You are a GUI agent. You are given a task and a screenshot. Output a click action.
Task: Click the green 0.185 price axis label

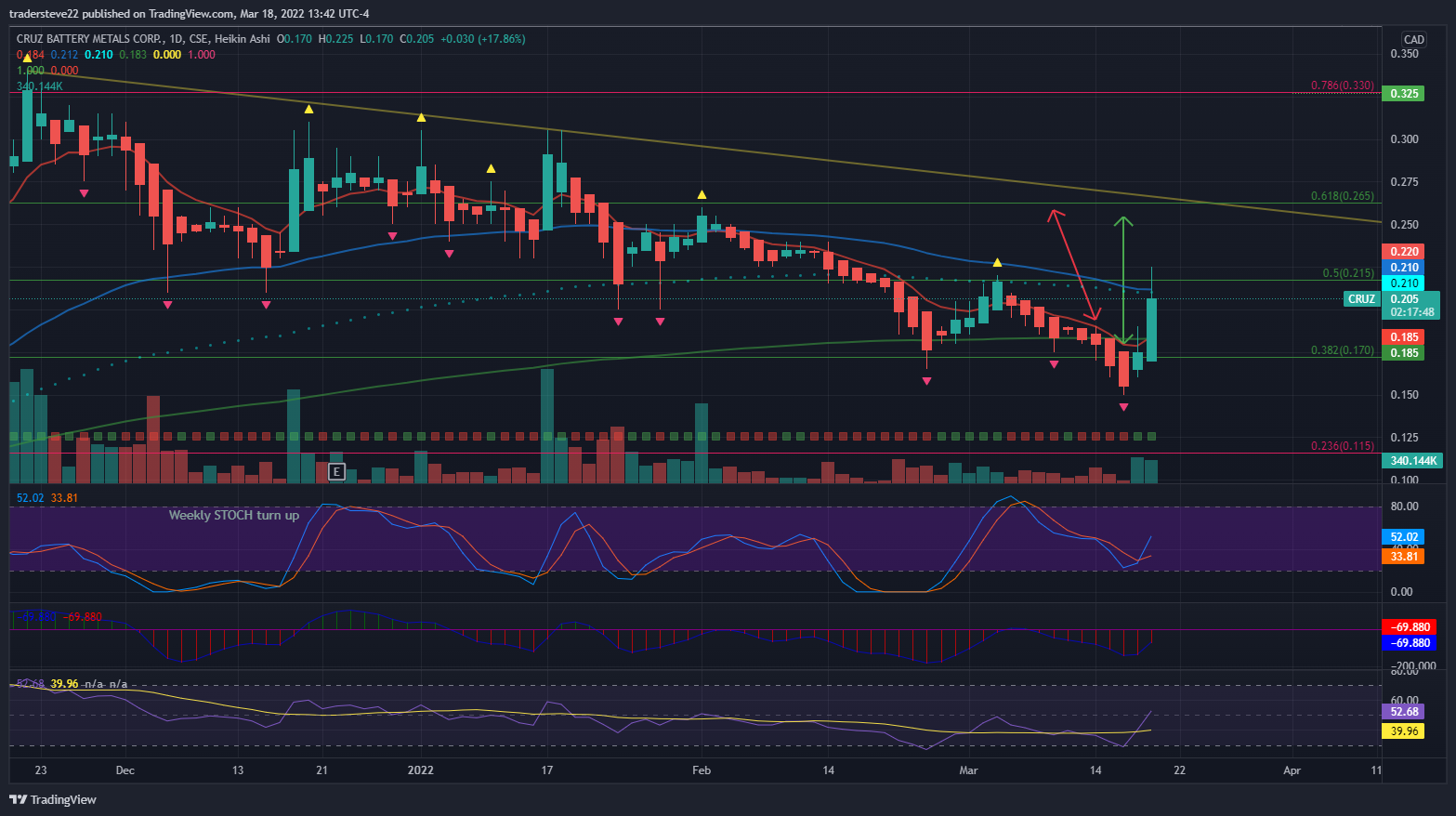click(x=1403, y=353)
